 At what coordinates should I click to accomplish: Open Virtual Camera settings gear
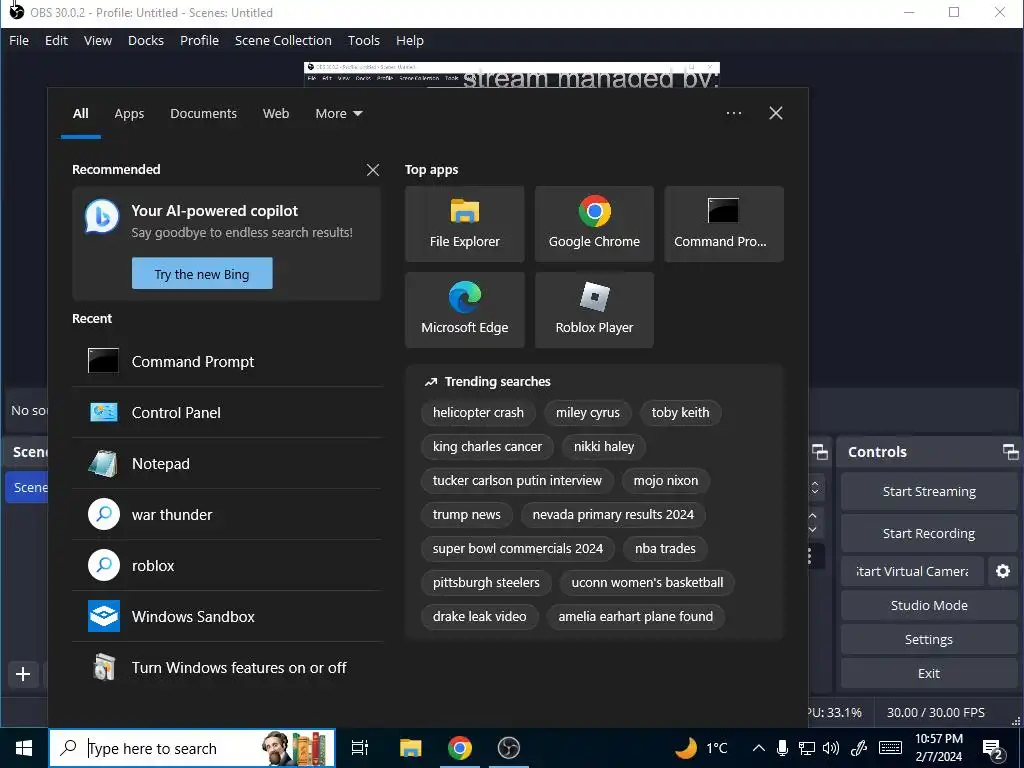pyautogui.click(x=1002, y=571)
